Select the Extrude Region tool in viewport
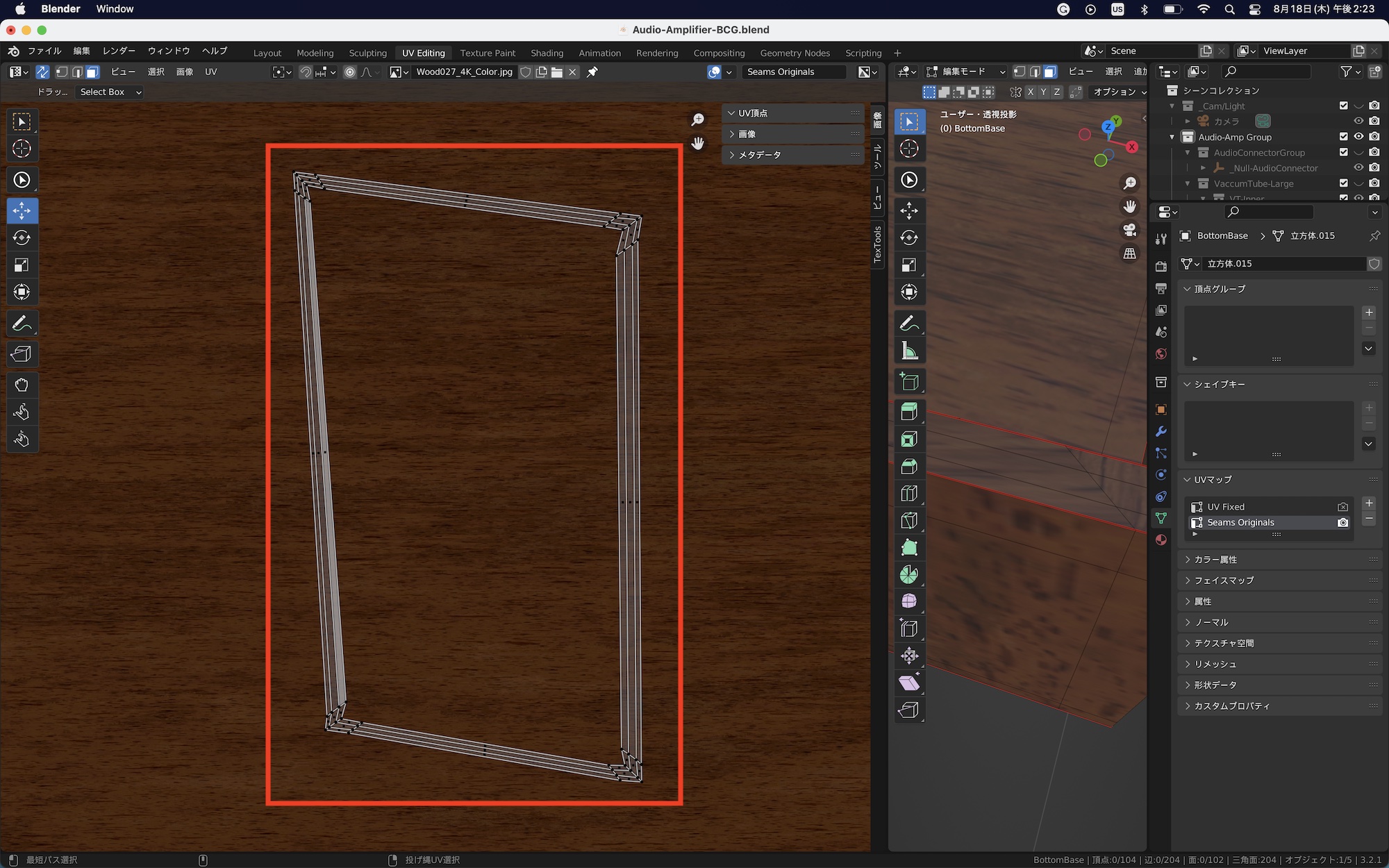 pyautogui.click(x=909, y=412)
